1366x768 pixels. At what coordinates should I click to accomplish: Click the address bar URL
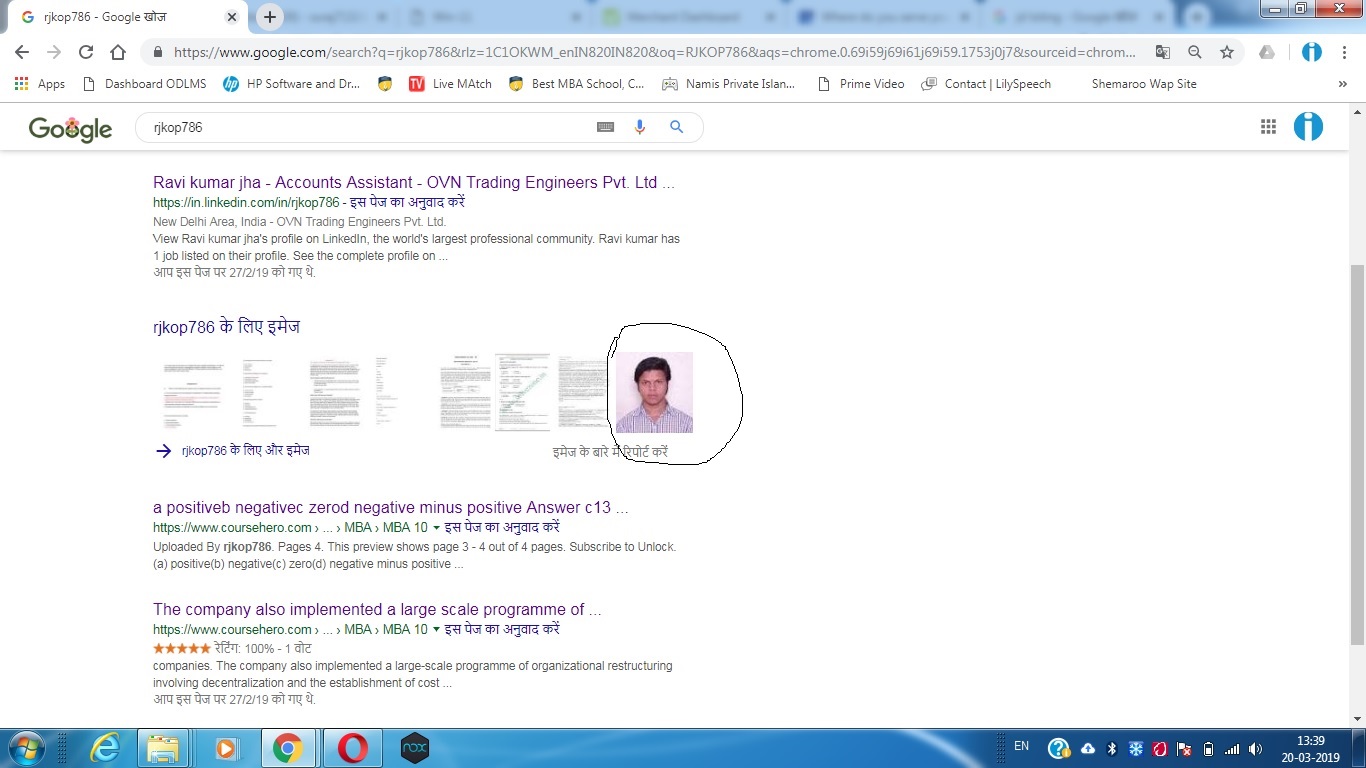click(x=655, y=52)
